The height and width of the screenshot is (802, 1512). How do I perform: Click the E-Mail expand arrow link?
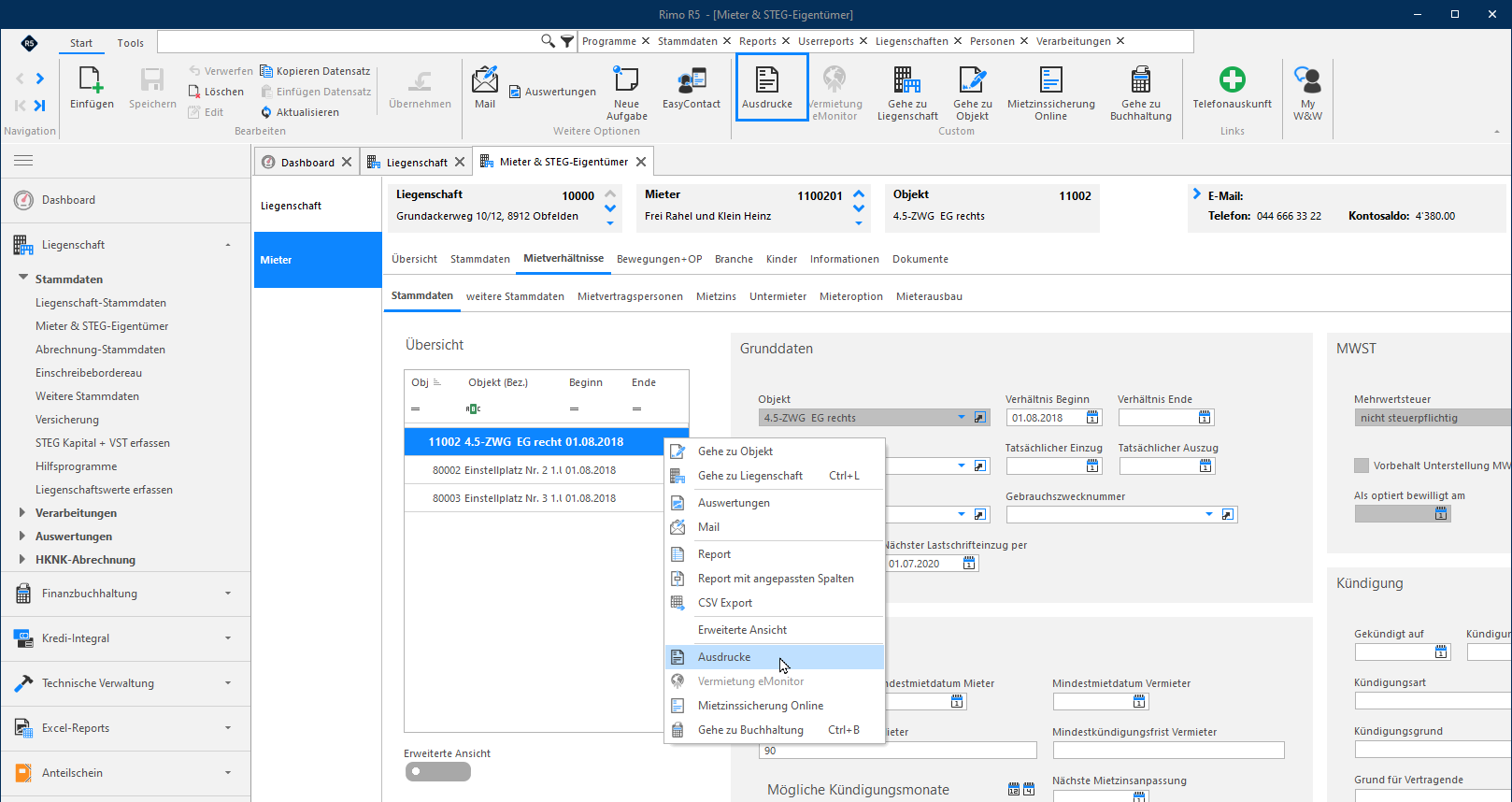1196,194
